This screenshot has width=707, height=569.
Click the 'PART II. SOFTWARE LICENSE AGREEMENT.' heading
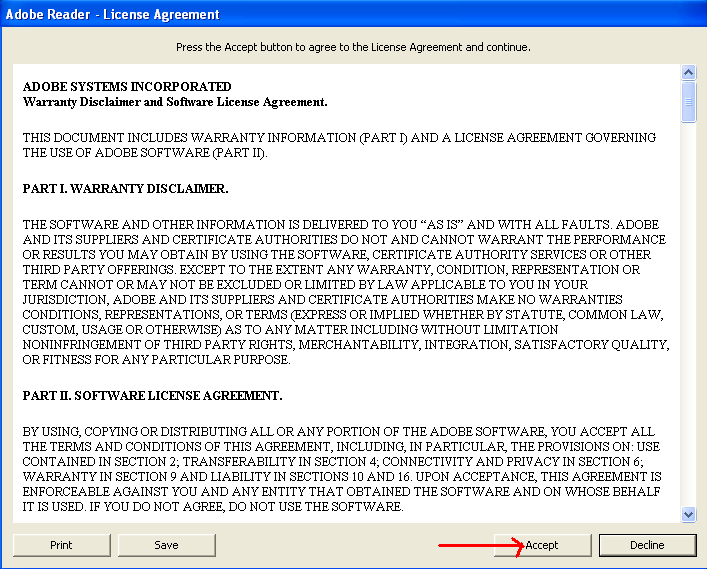(x=152, y=395)
